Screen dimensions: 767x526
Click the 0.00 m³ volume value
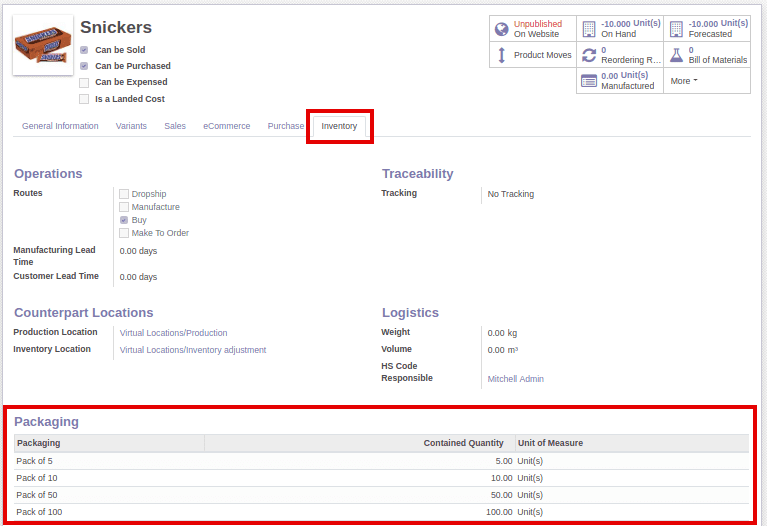pyautogui.click(x=502, y=350)
